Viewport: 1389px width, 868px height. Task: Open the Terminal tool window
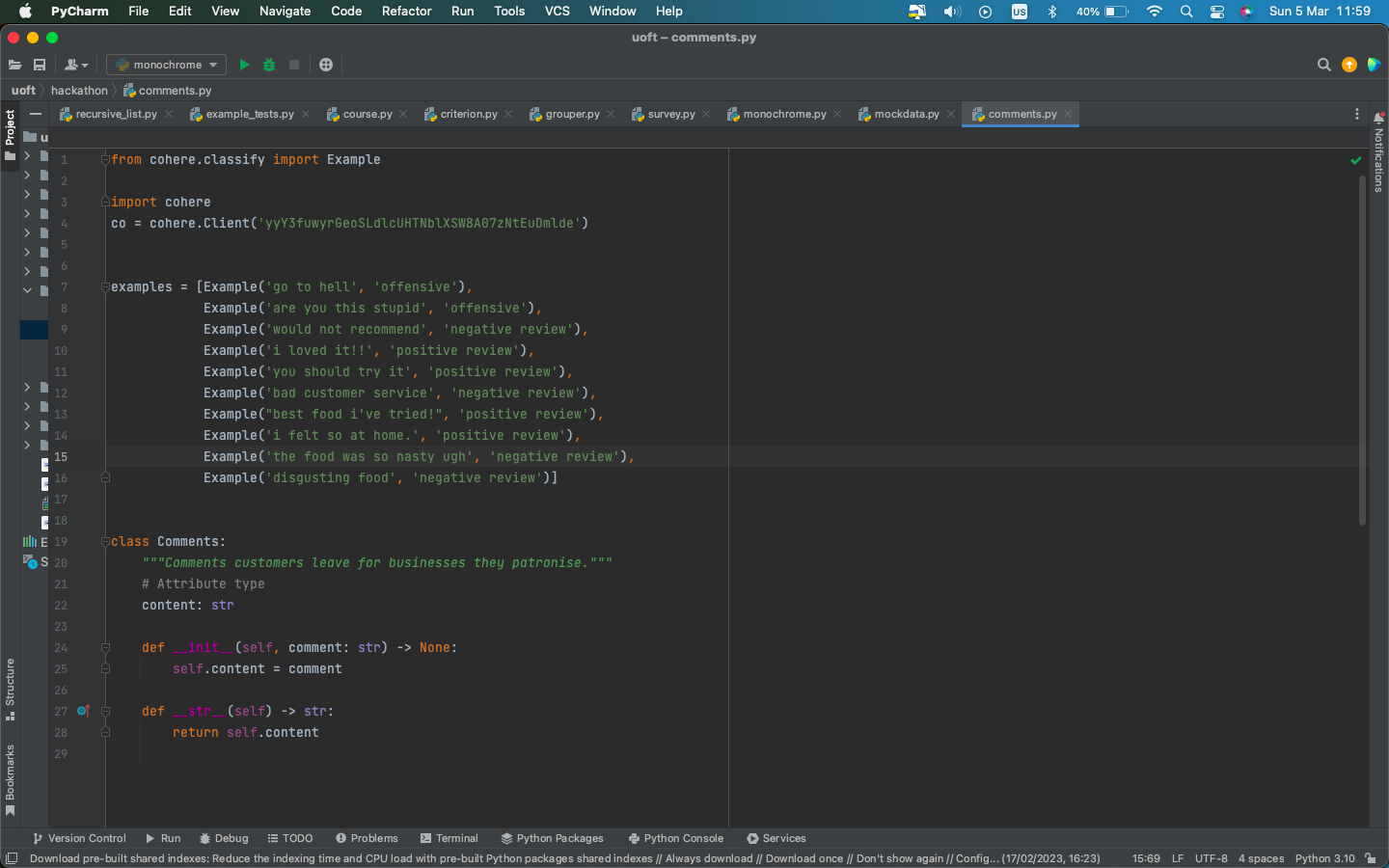449,838
